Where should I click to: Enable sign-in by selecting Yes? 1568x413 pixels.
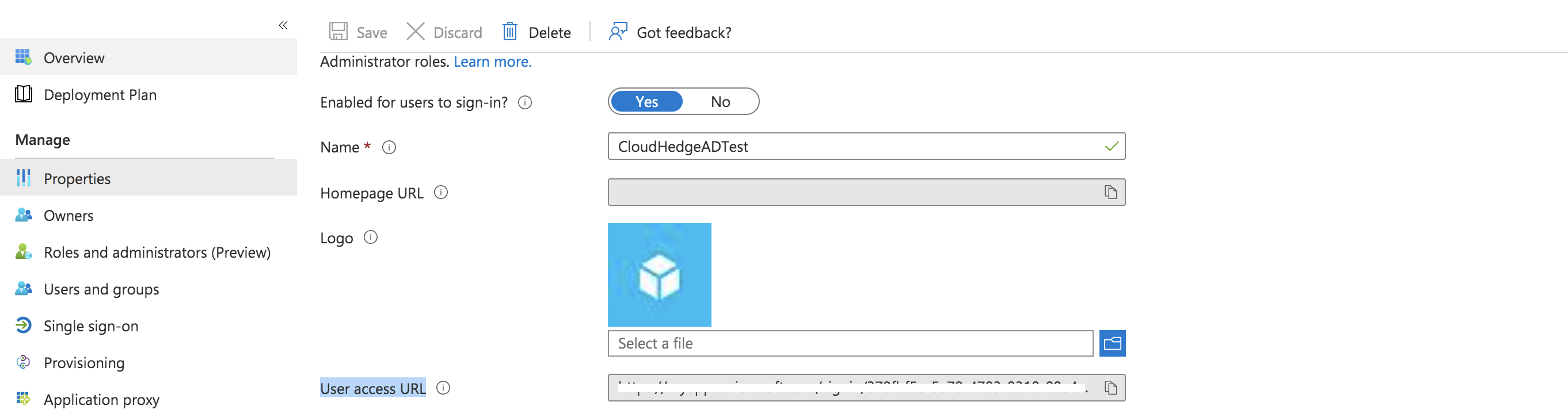(x=646, y=102)
